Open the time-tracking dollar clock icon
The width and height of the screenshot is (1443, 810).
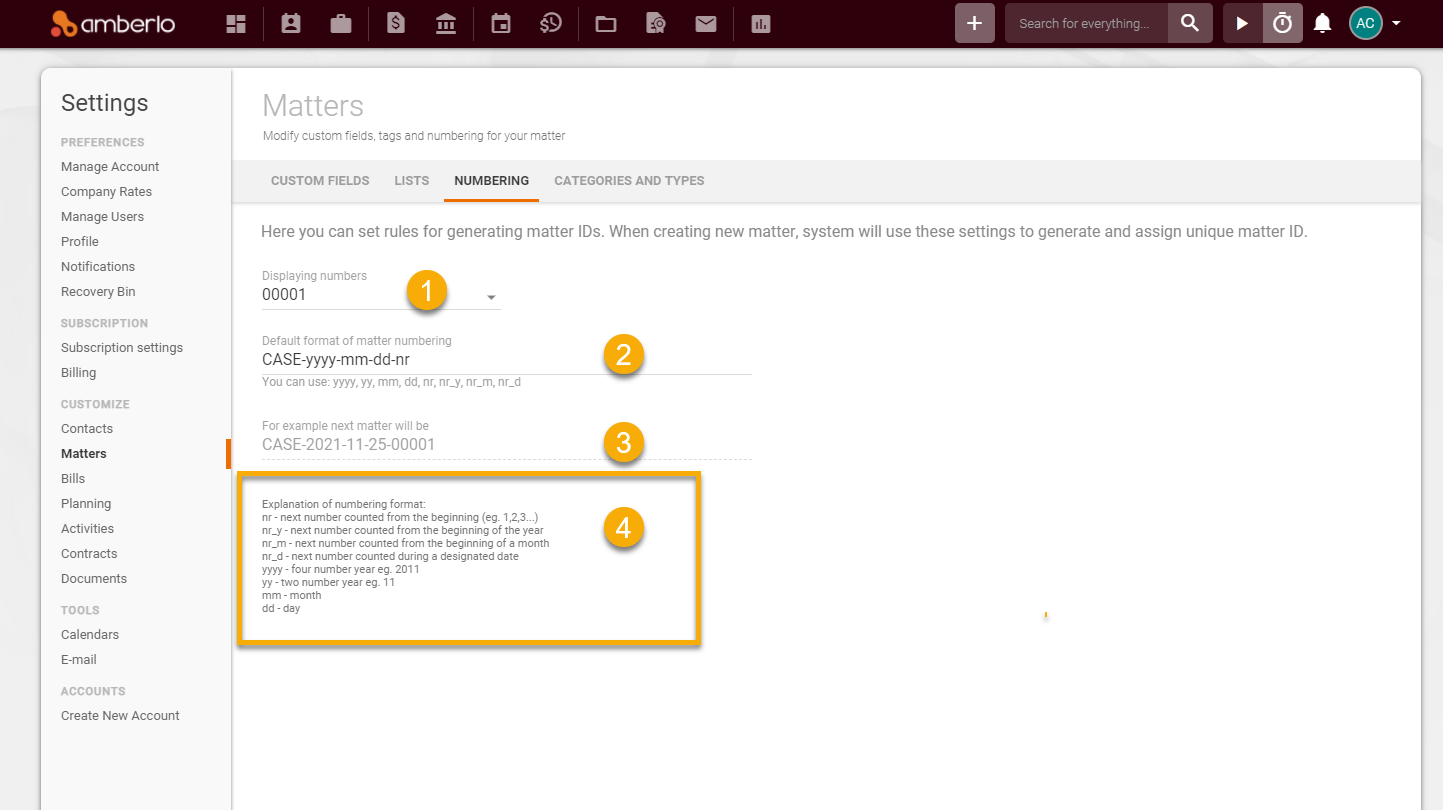[x=551, y=23]
